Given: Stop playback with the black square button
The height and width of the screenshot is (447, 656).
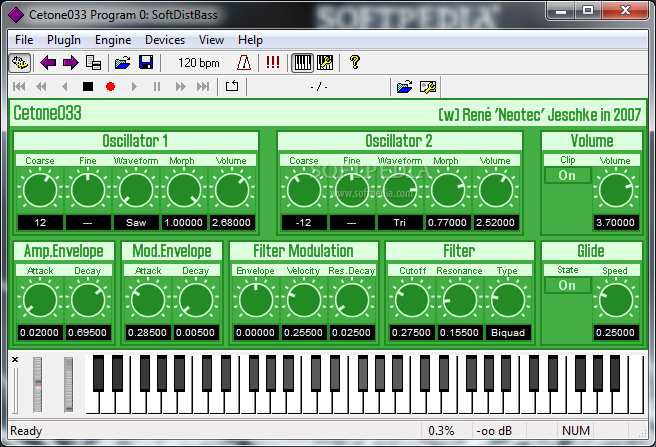Looking at the screenshot, I should click(x=88, y=87).
